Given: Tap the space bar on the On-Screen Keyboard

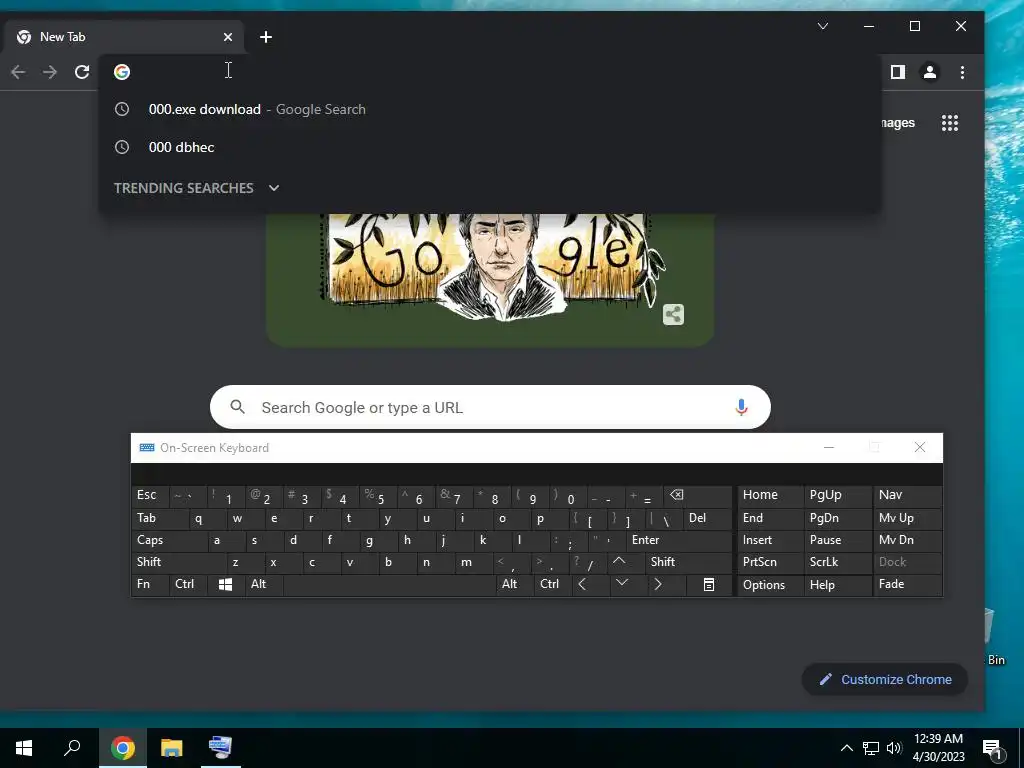Looking at the screenshot, I should tap(389, 584).
